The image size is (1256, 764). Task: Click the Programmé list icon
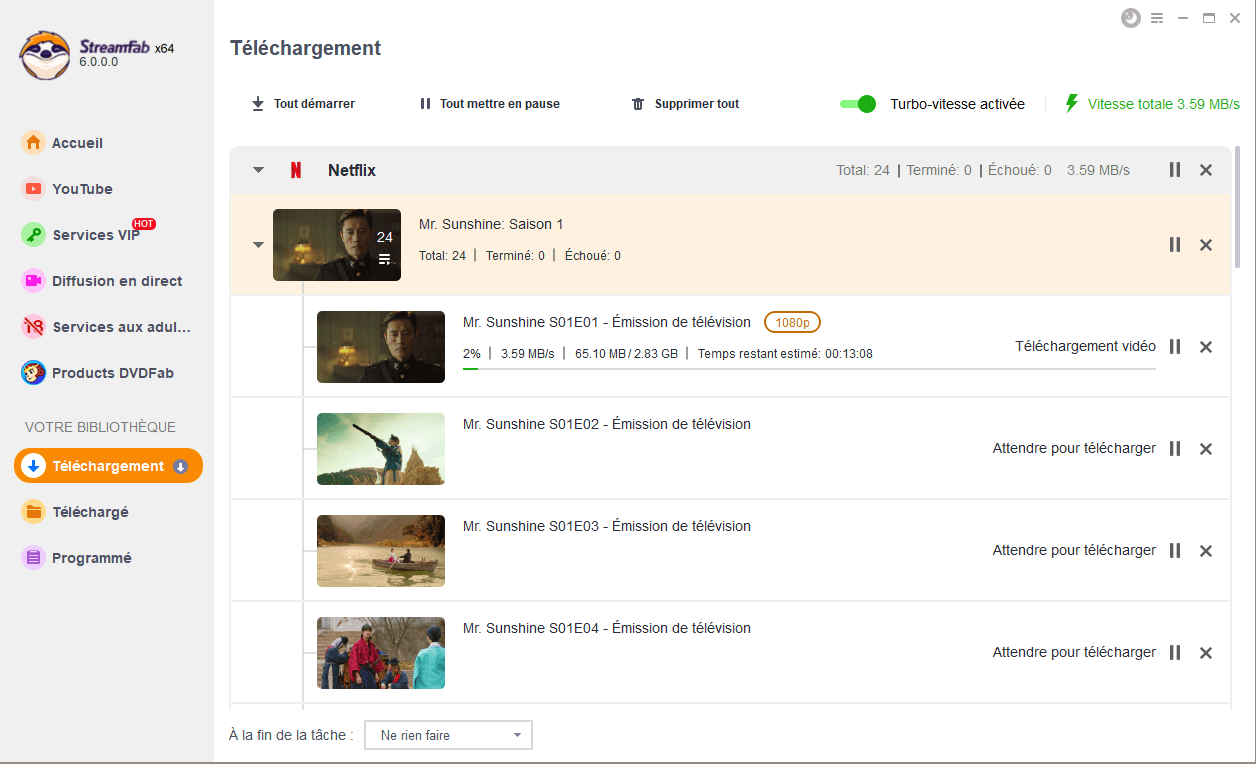pyautogui.click(x=34, y=558)
